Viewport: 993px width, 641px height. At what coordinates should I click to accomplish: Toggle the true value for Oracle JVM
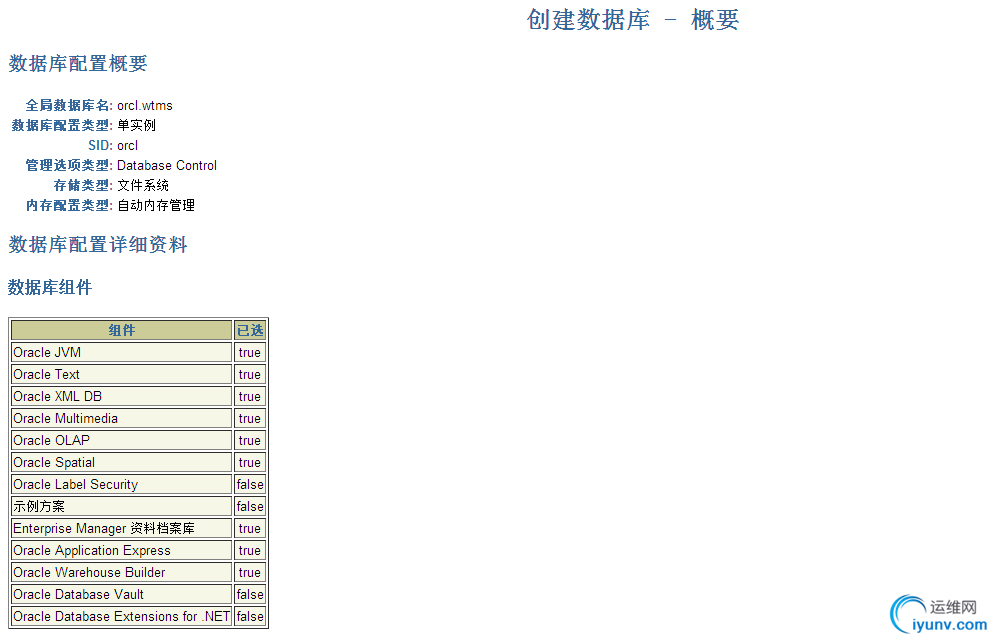[x=249, y=352]
